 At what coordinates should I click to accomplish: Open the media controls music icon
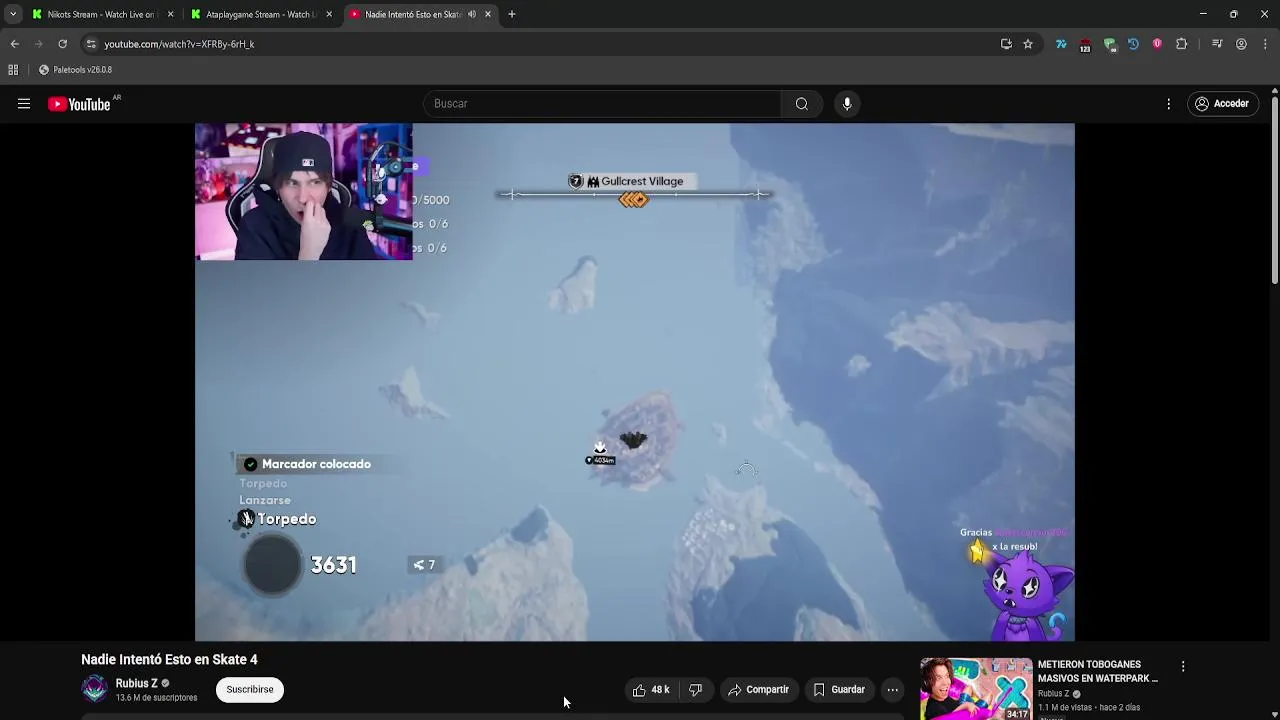click(1217, 44)
